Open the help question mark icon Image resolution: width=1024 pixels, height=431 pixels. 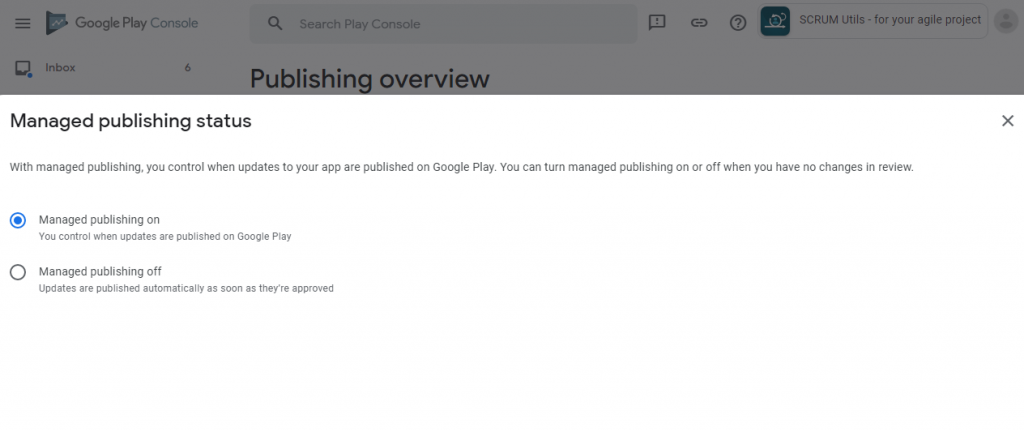pyautogui.click(x=738, y=24)
